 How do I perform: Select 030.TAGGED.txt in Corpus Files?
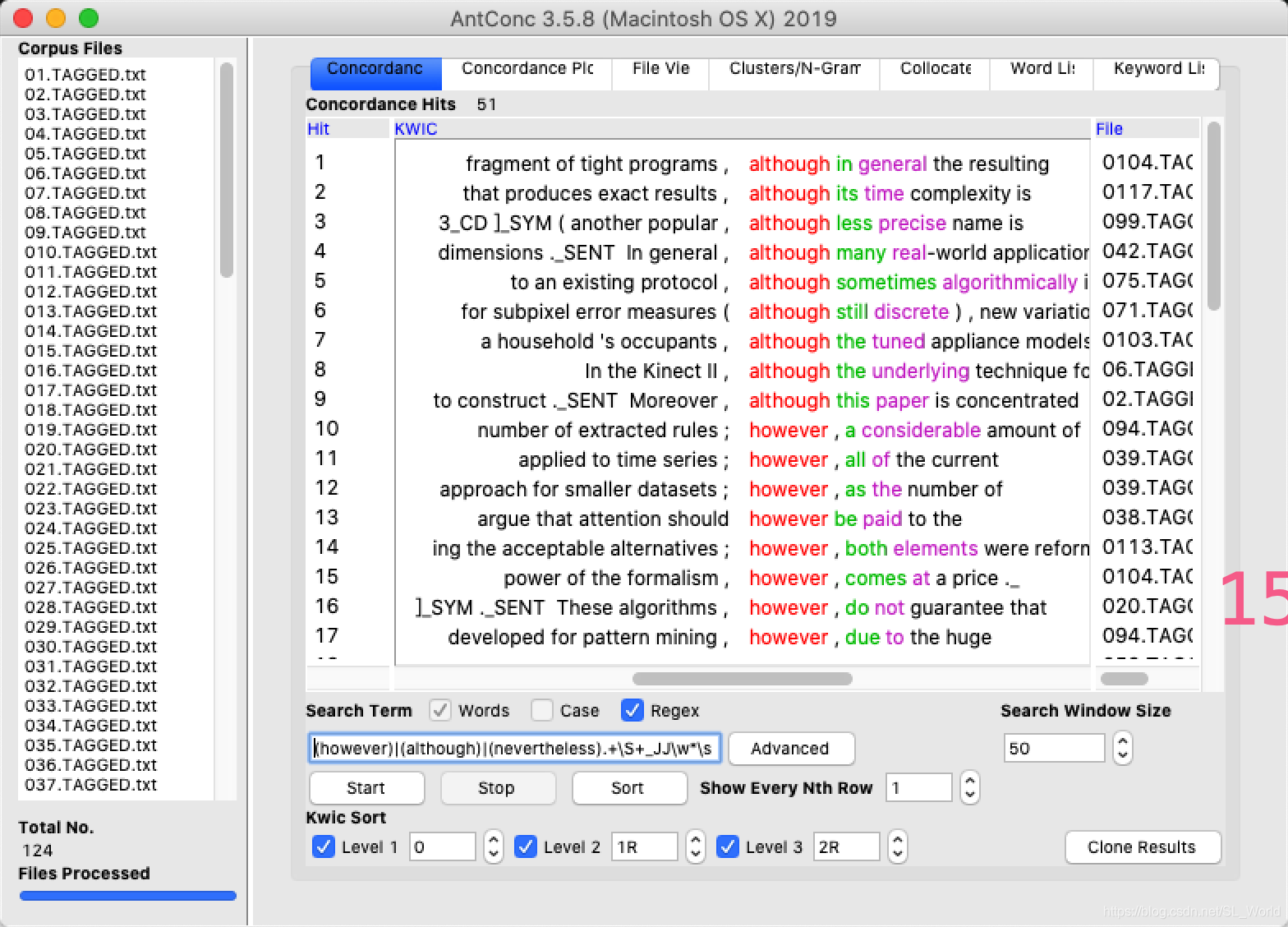click(x=90, y=647)
